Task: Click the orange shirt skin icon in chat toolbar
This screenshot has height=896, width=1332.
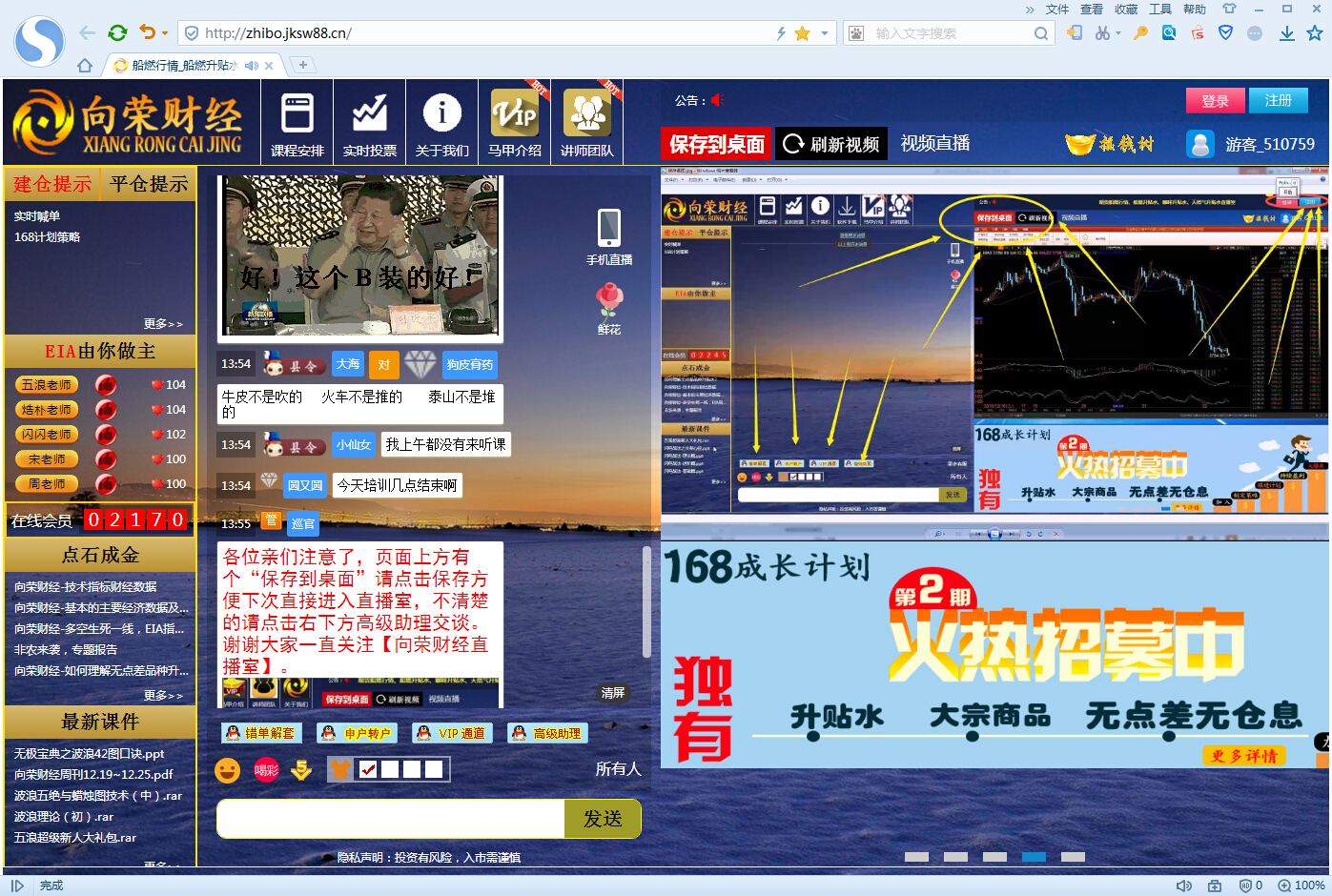Action: click(x=339, y=769)
